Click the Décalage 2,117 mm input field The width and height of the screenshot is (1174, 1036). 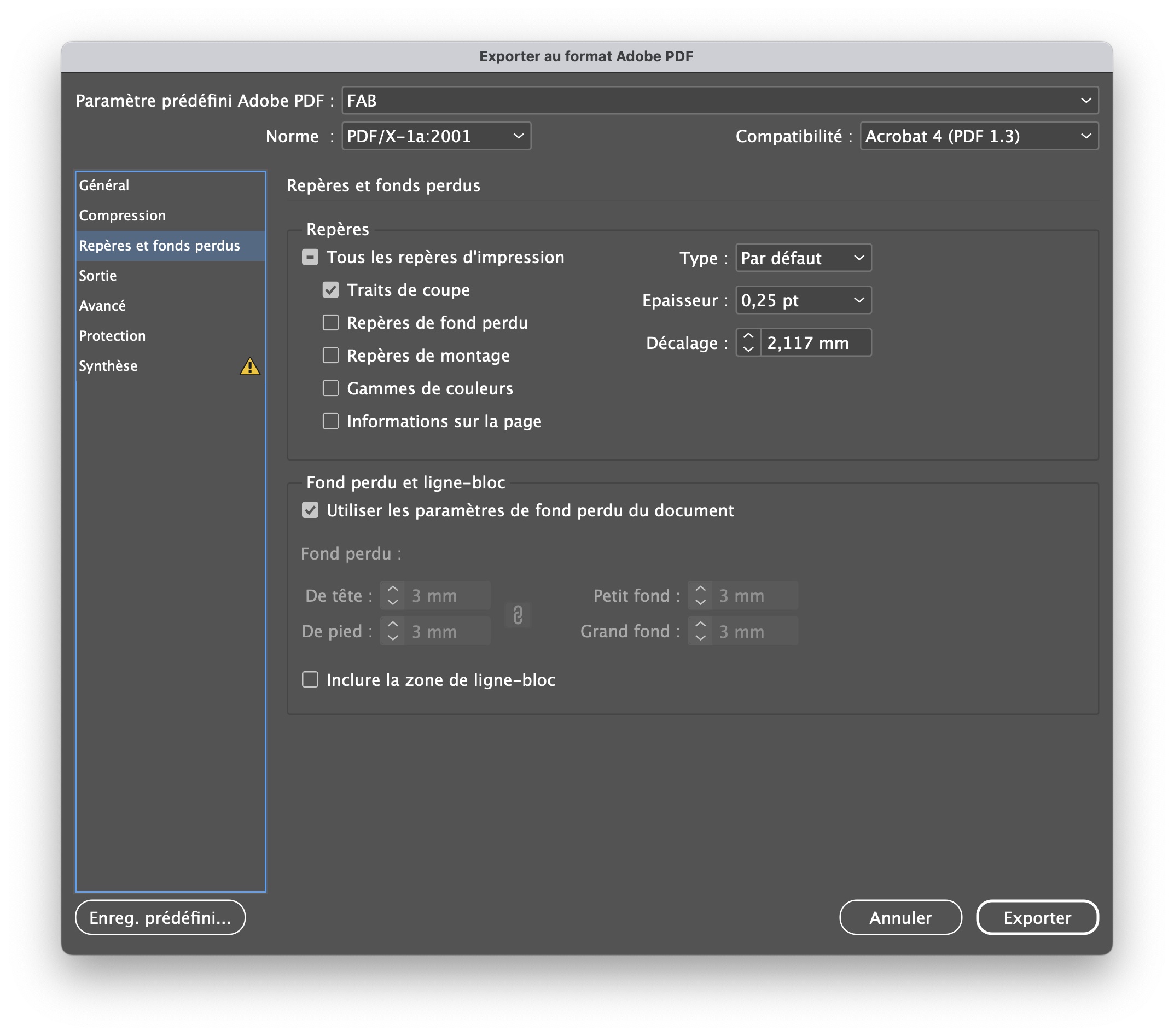click(x=815, y=344)
